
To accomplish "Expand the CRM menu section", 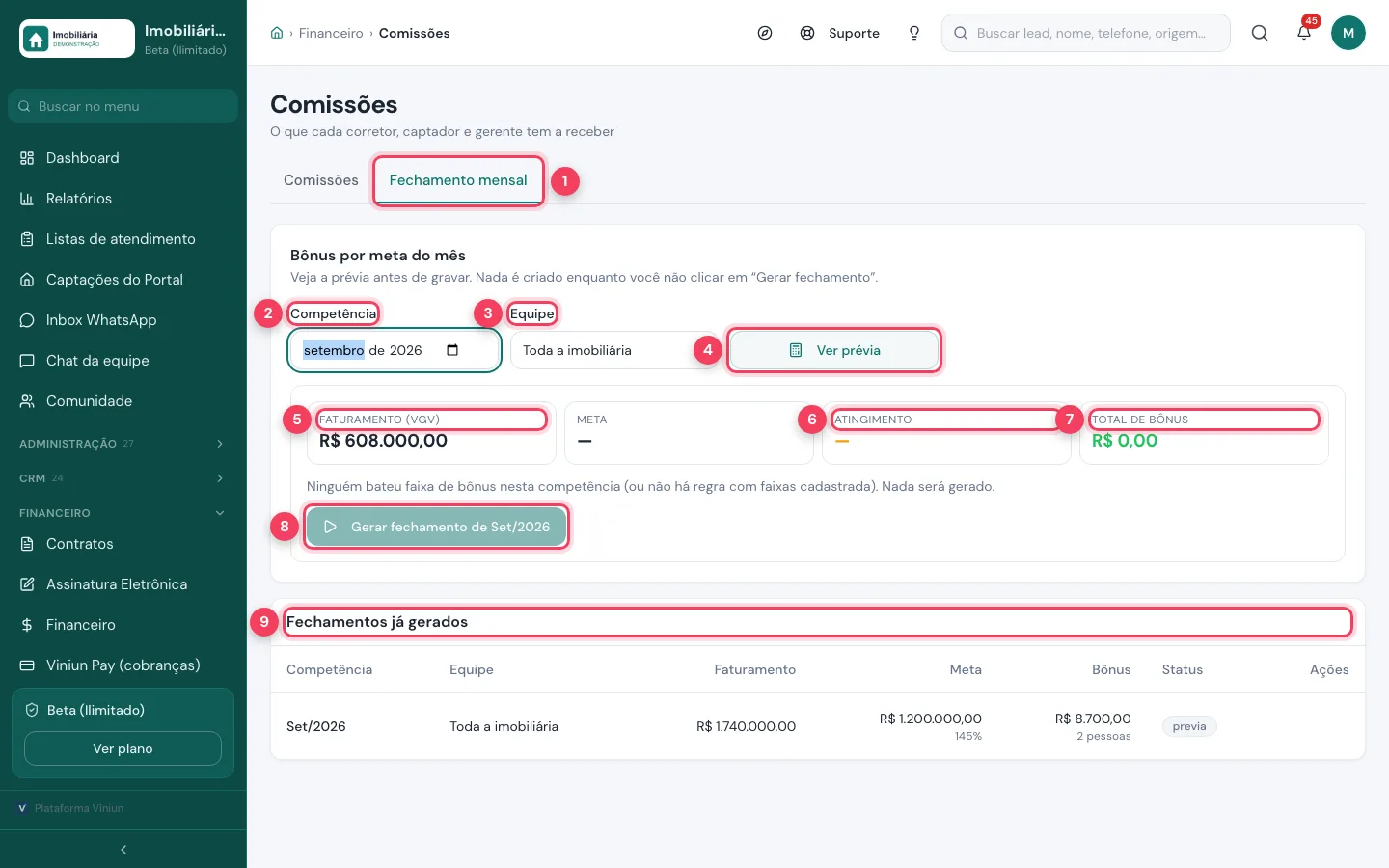I will point(123,478).
